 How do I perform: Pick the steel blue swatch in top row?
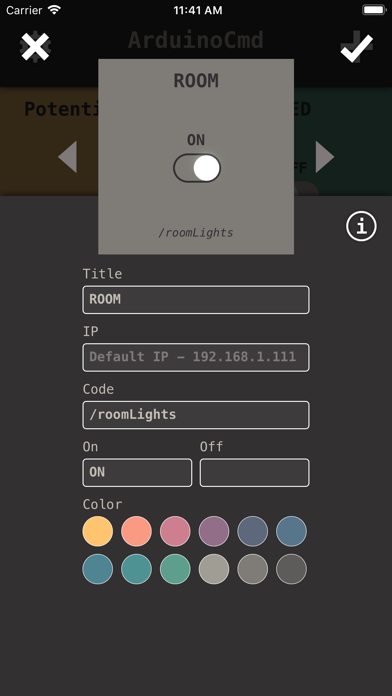[291, 531]
